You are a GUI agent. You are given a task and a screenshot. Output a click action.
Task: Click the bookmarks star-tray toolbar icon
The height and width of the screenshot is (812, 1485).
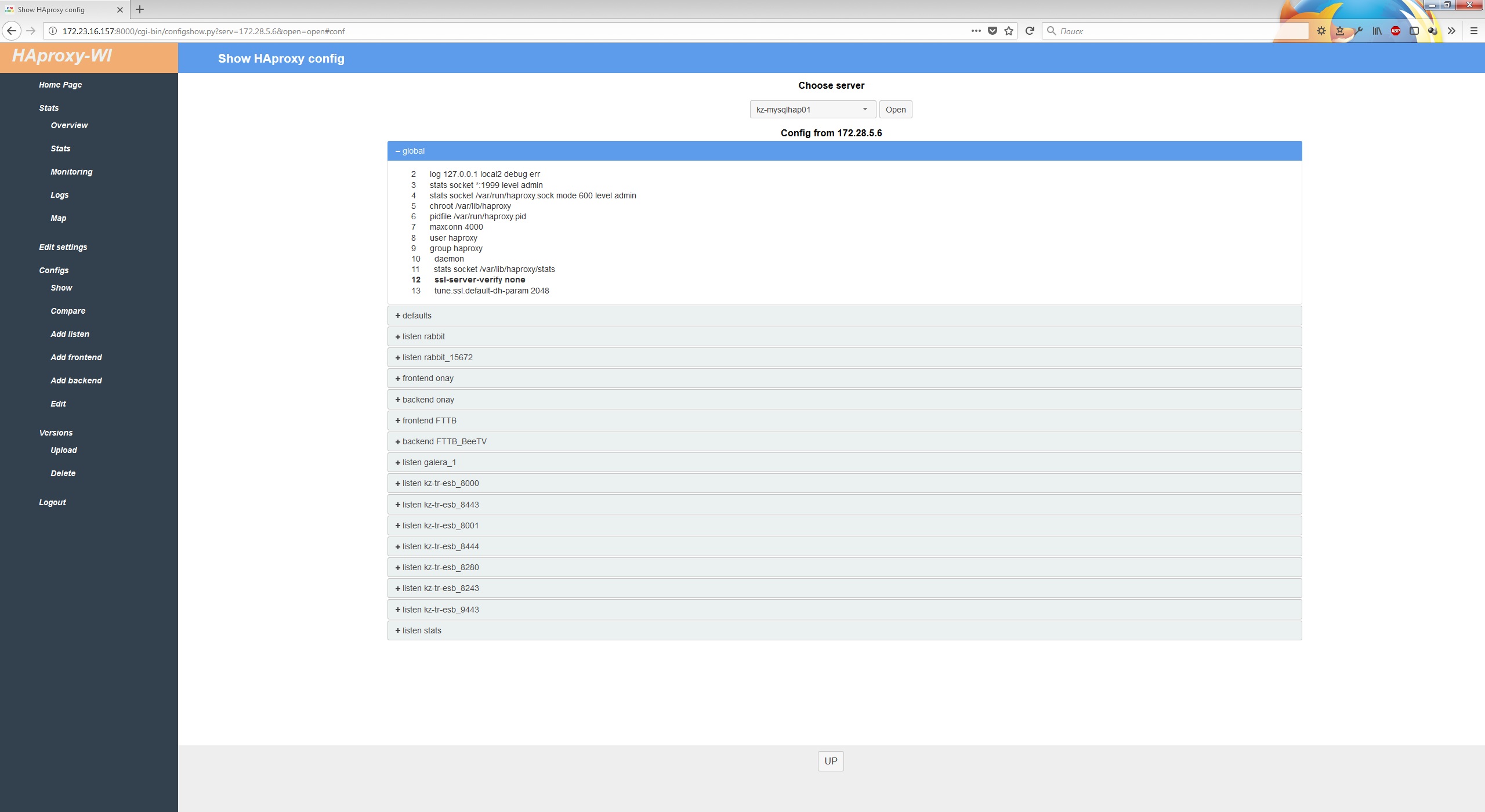click(1340, 31)
